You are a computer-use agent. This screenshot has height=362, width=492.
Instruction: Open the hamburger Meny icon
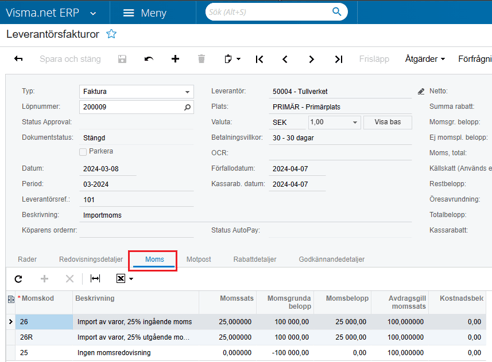tap(128, 13)
